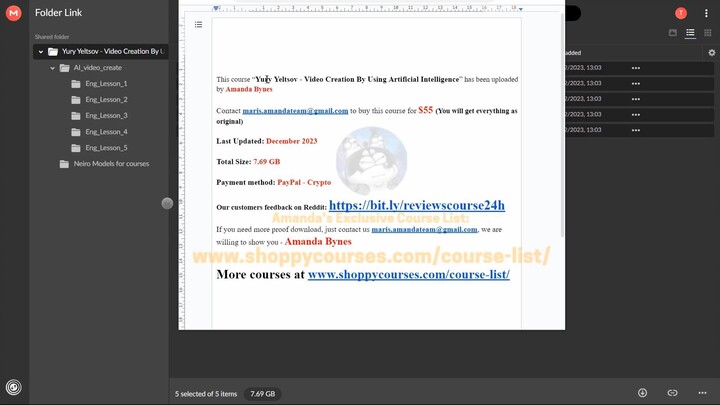Open the three-dot menu for the fifth file row
Viewport: 720px width, 405px height.
(x=636, y=130)
